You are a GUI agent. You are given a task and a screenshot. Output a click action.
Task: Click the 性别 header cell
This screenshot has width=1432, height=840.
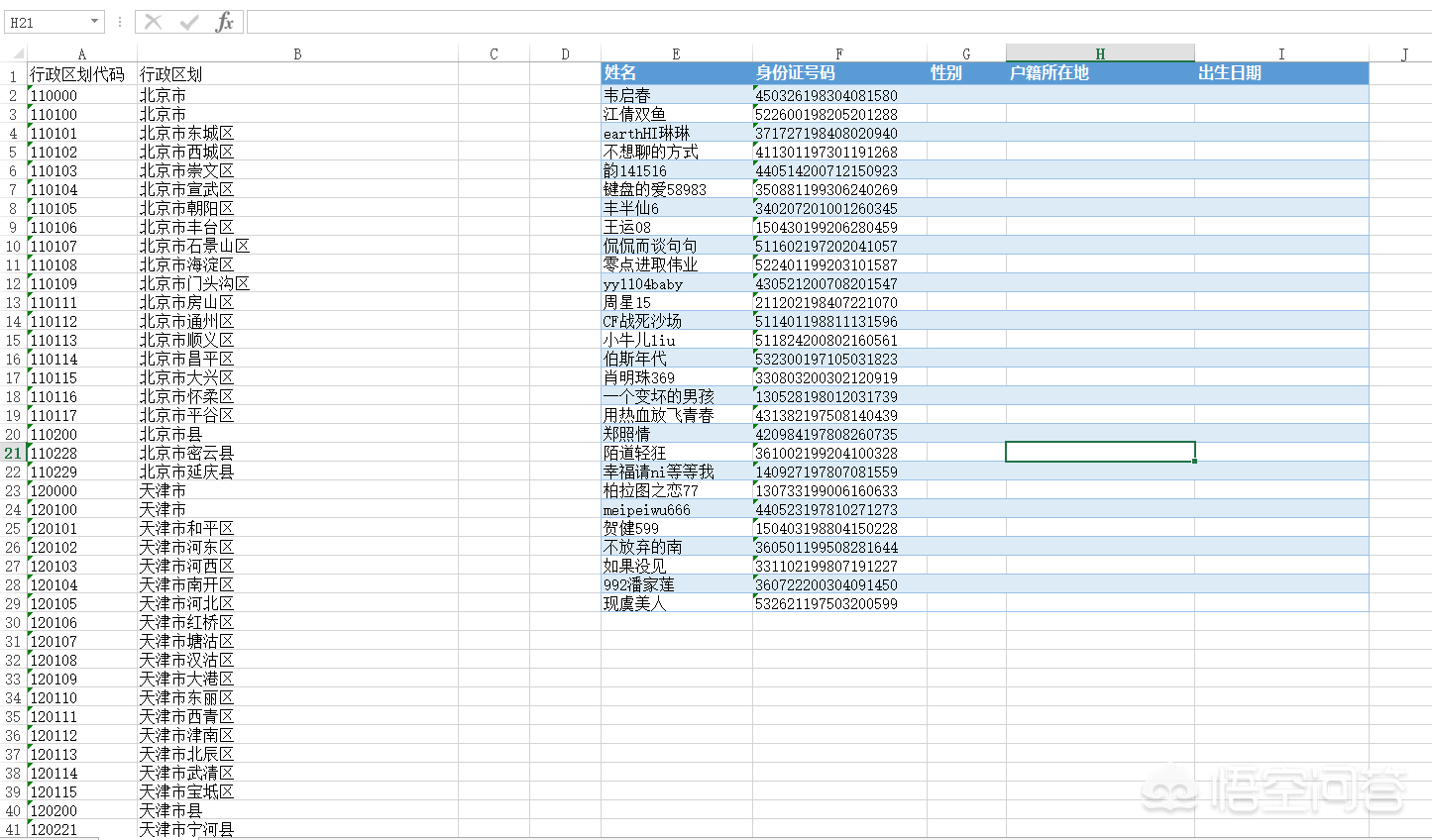[966, 73]
